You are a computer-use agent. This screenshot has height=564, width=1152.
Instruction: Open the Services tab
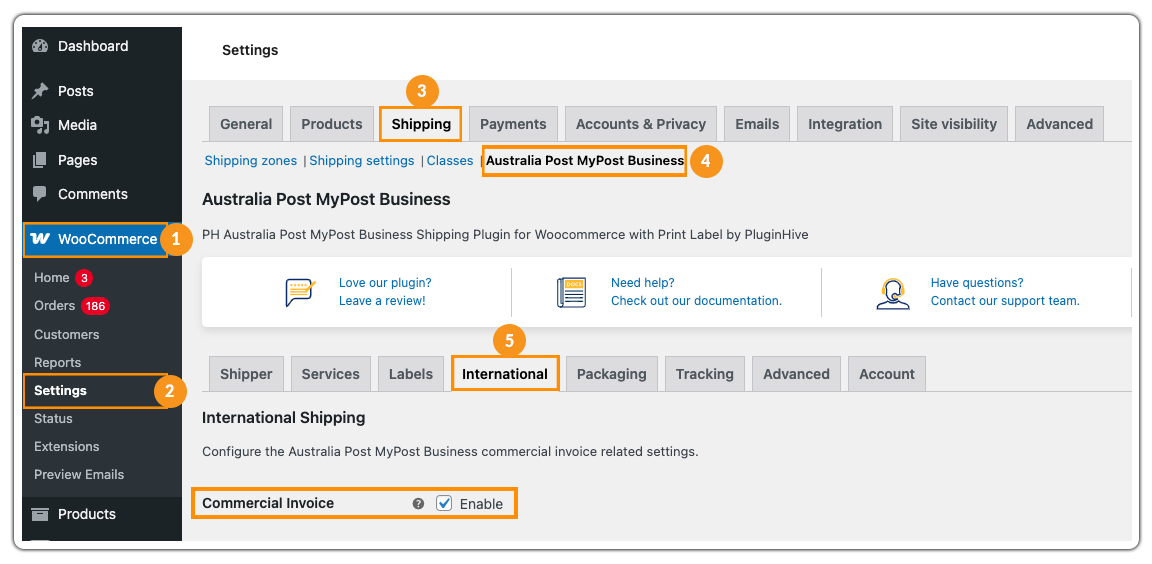(331, 374)
